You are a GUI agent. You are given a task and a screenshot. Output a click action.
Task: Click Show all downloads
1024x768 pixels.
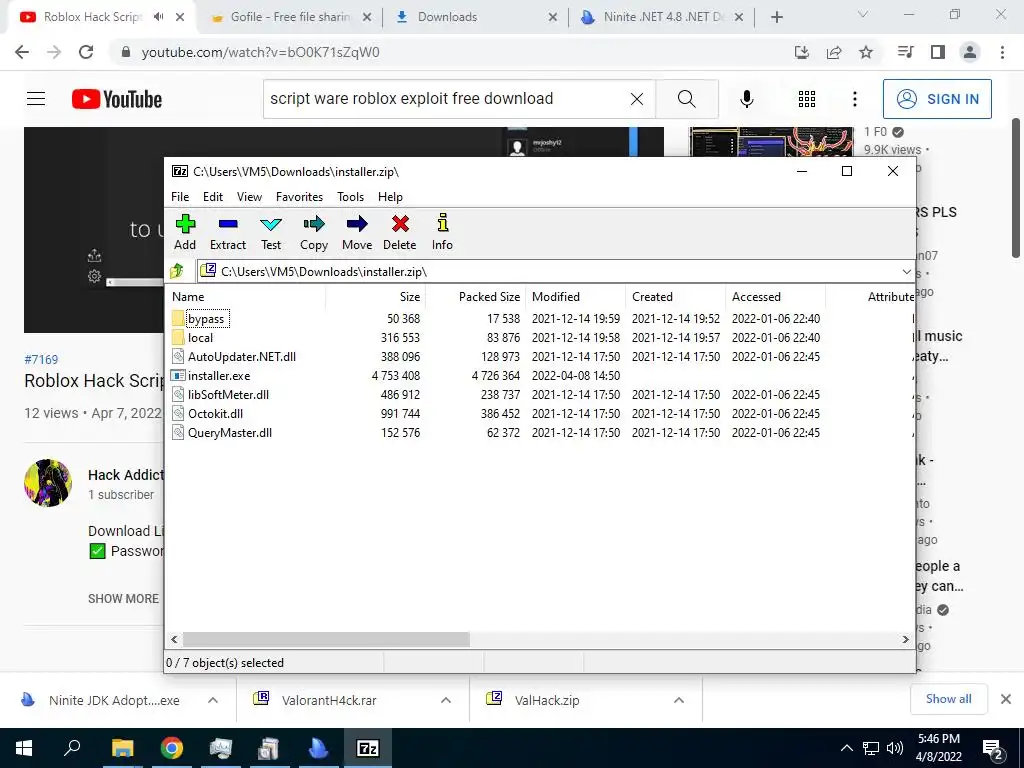948,699
